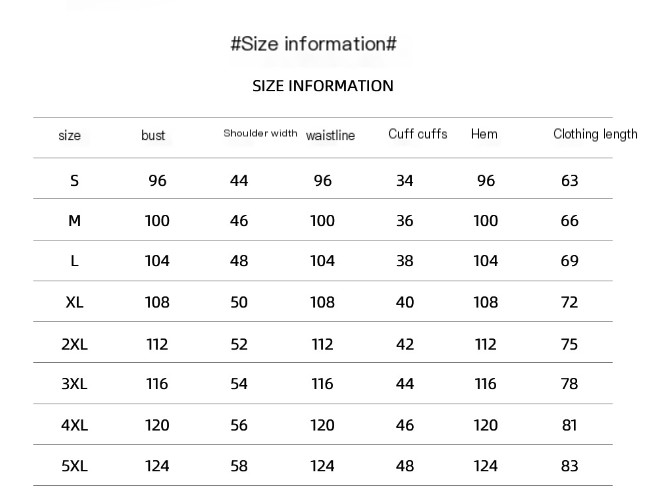Screen dimensions: 667x500
Task: Click the "Cuff cuffs" column header
Action: [x=417, y=134]
